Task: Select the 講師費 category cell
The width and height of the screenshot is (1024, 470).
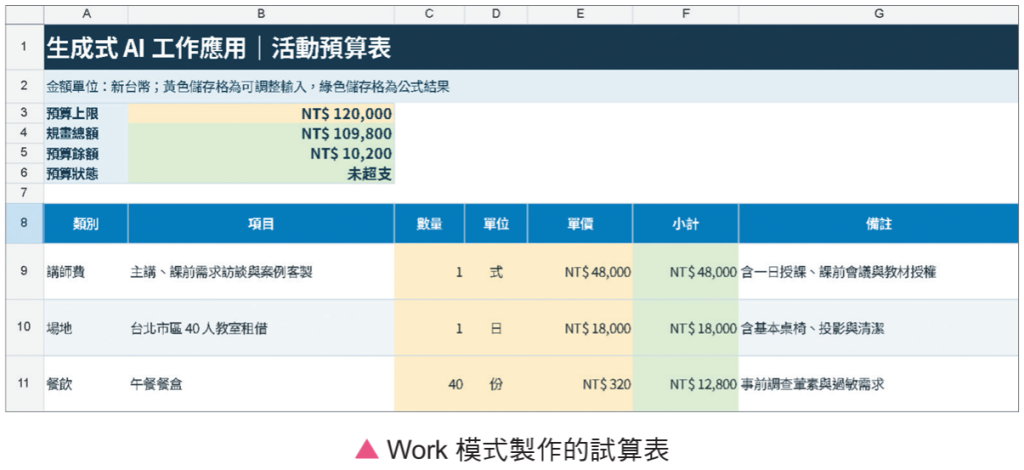Action: point(86,272)
